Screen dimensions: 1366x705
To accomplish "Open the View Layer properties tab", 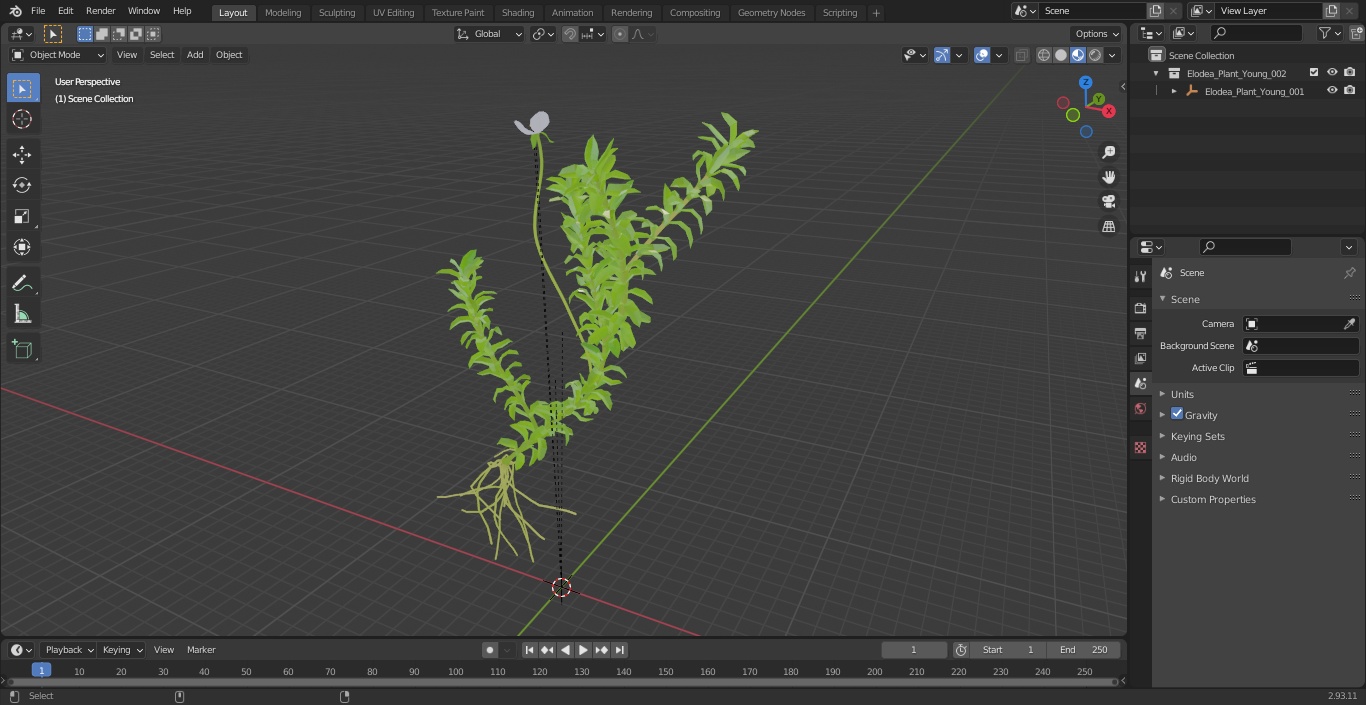I will [1140, 358].
